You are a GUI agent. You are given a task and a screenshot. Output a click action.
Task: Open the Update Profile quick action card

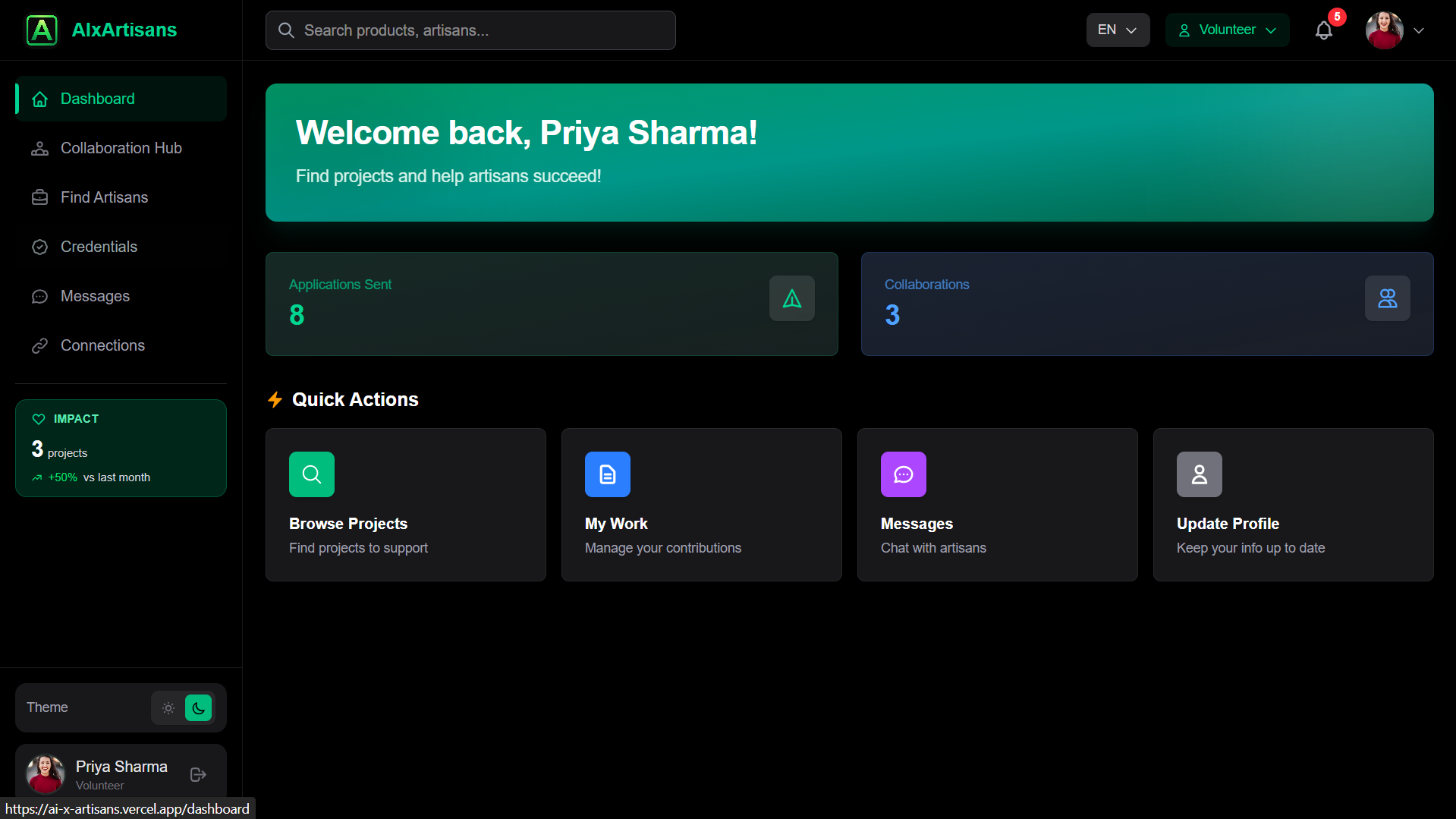coord(1294,505)
